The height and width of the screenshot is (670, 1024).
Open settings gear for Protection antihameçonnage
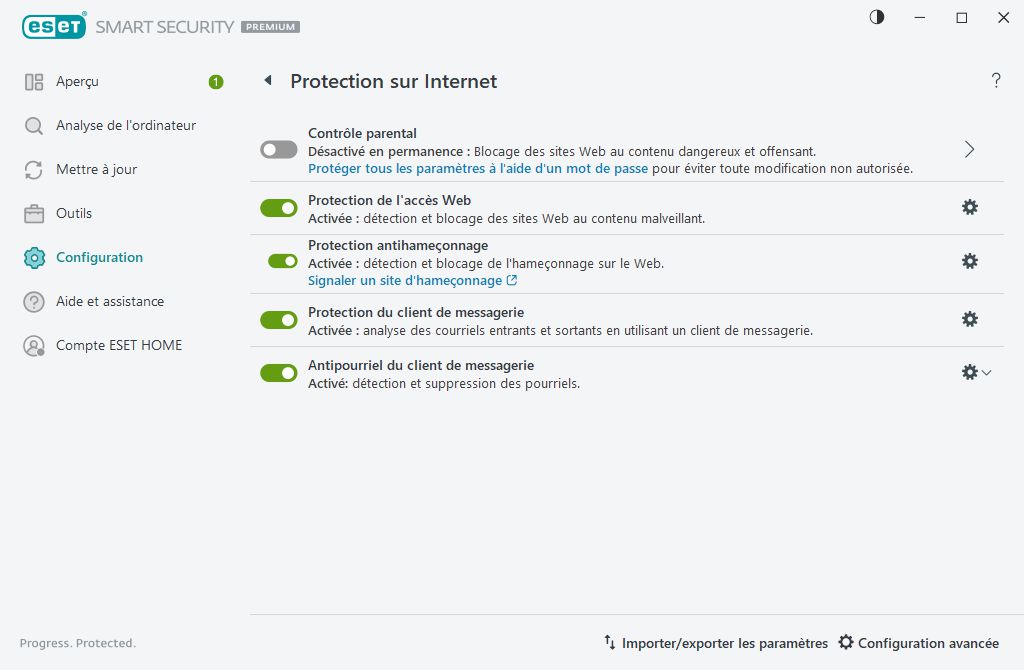click(x=969, y=261)
